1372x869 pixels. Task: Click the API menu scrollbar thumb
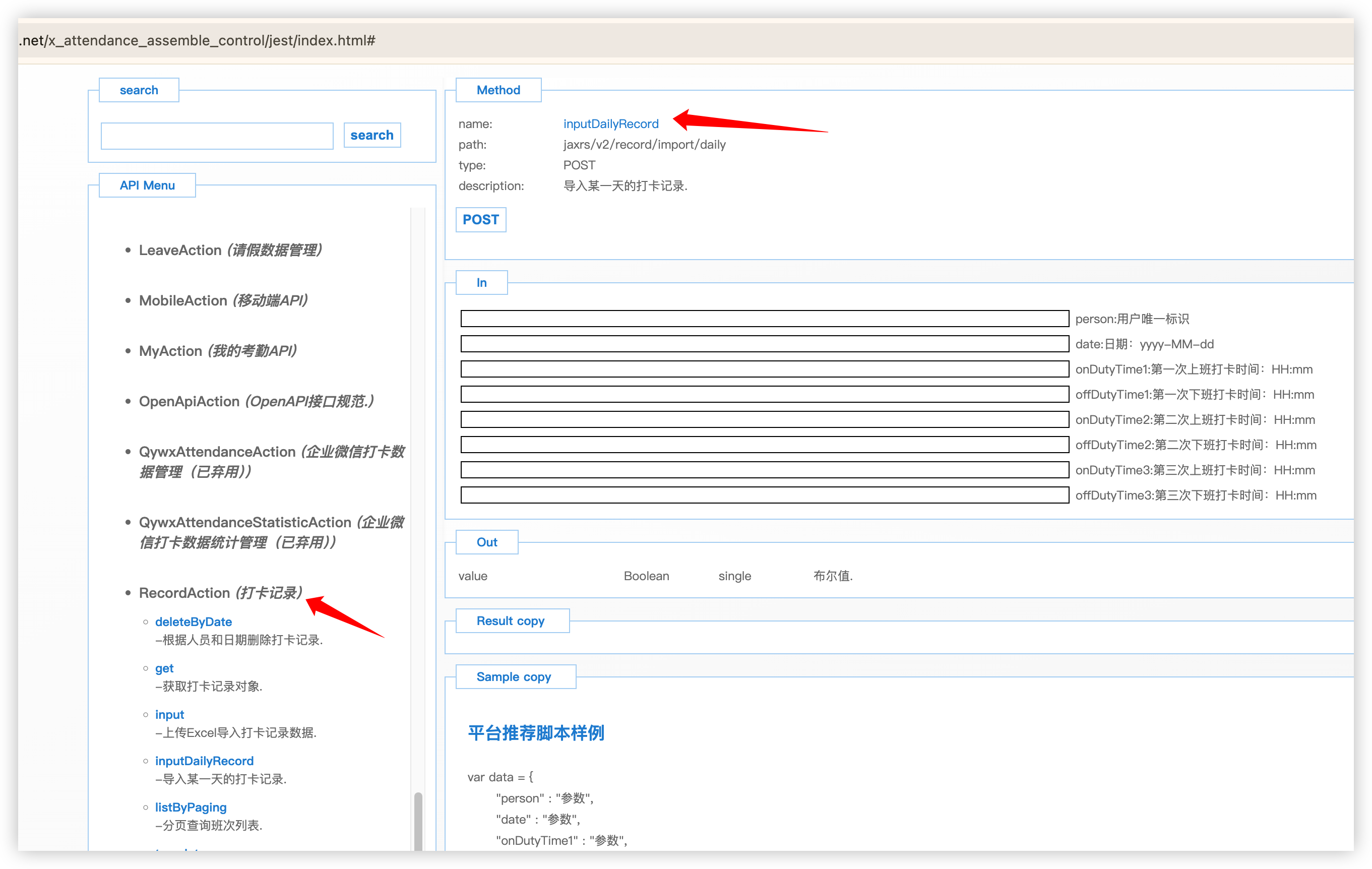pyautogui.click(x=418, y=821)
